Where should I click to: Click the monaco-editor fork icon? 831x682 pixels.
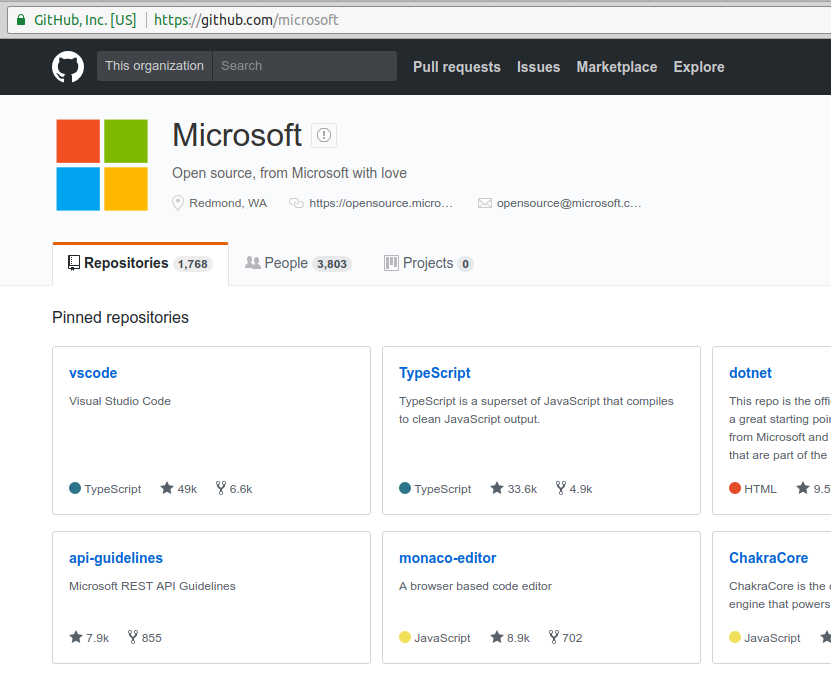coord(554,636)
